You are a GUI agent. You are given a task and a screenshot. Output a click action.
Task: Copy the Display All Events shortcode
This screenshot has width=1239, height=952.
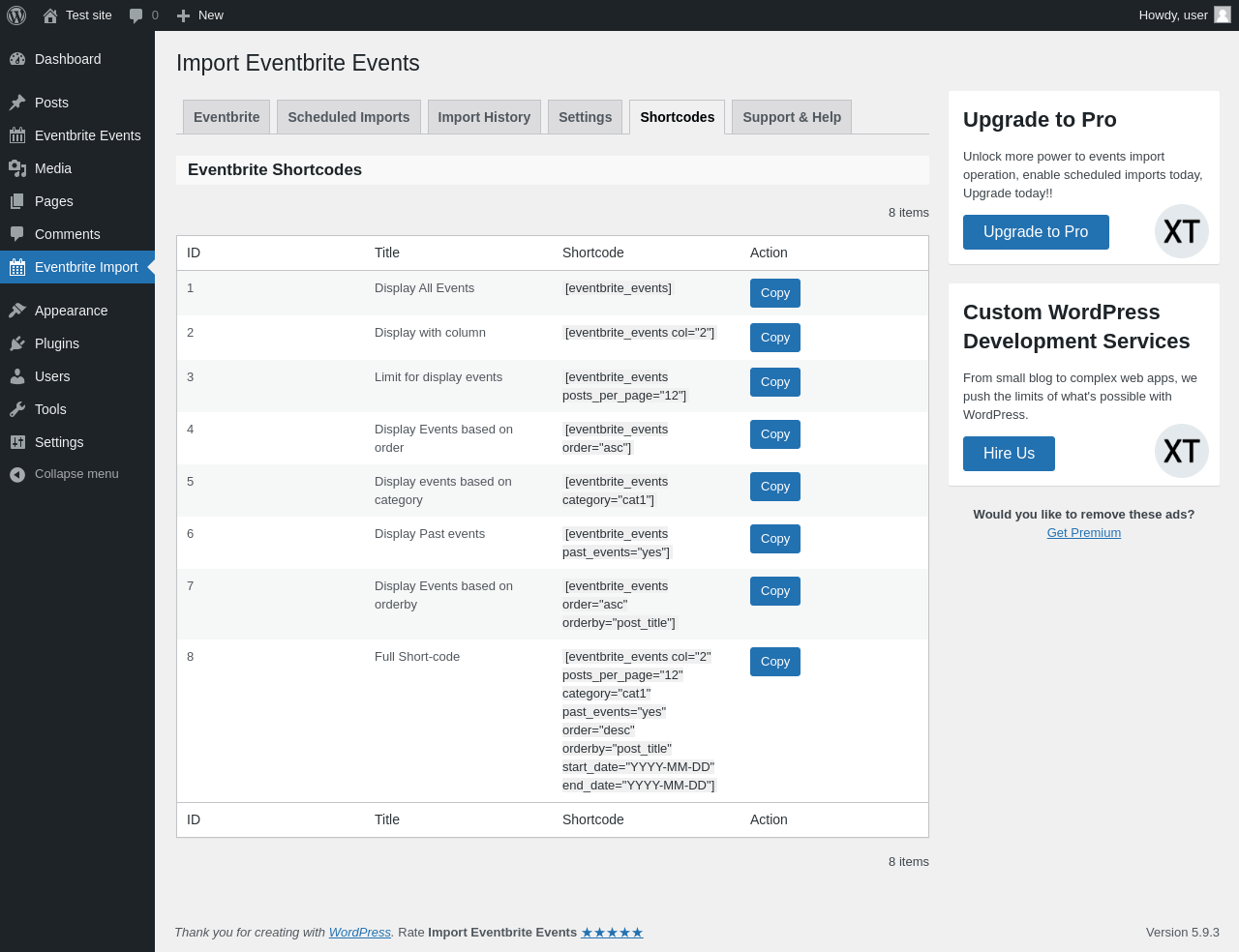[x=775, y=293]
